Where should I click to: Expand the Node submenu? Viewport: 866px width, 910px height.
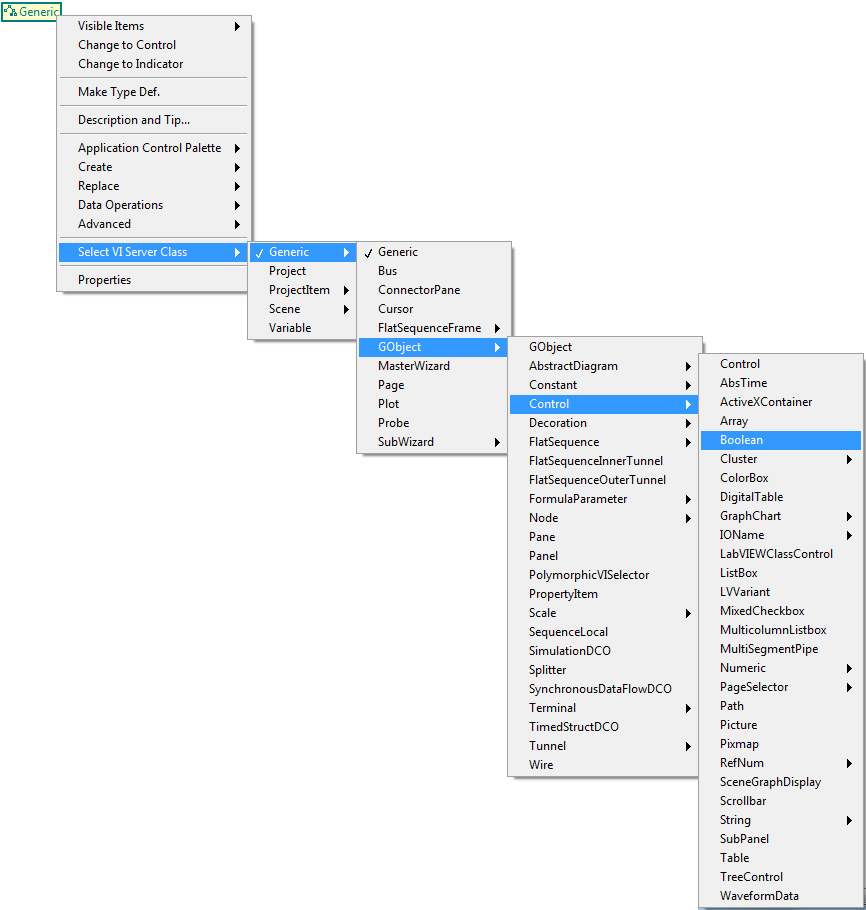tap(604, 518)
